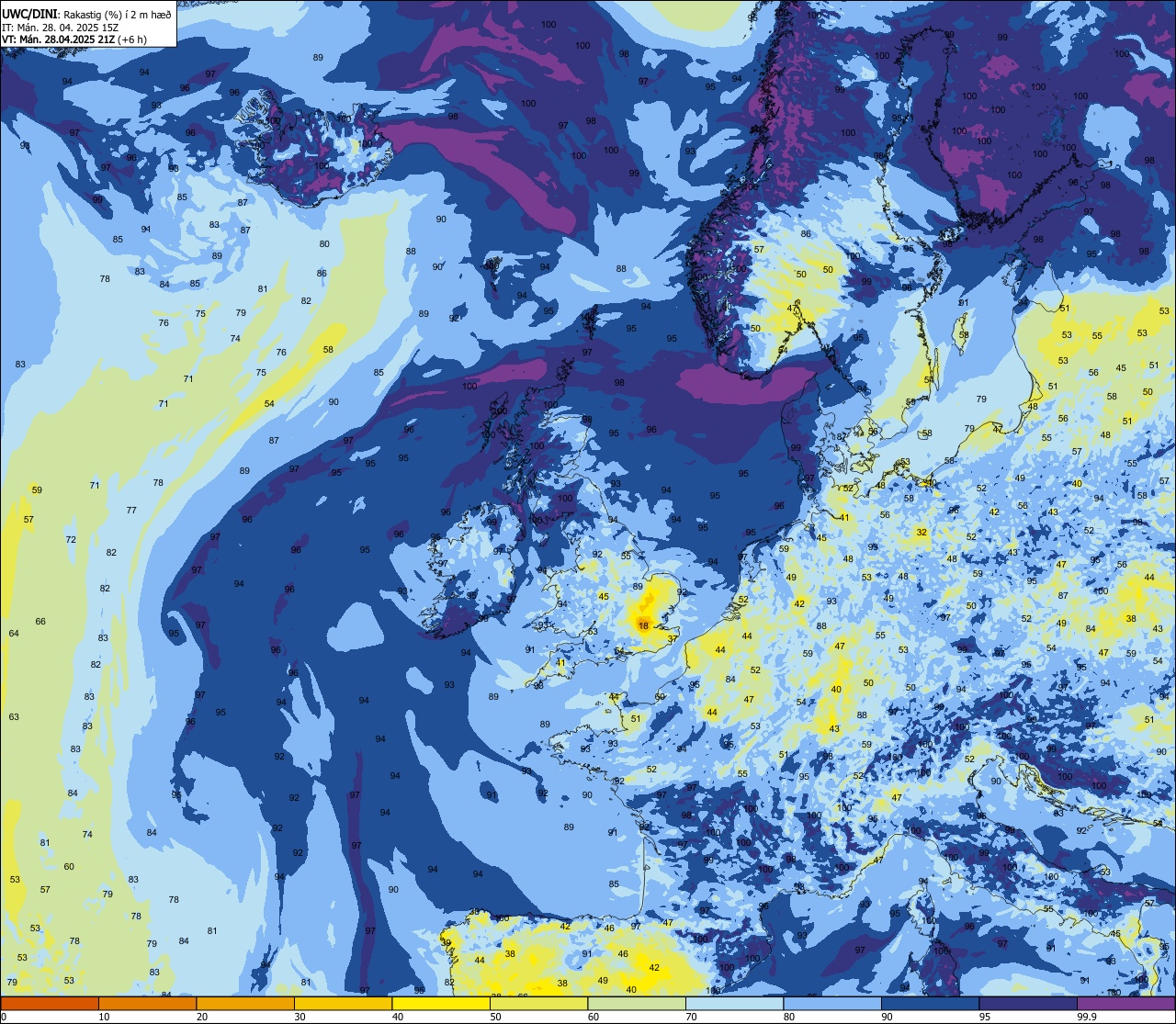Select legend swatch between 50 and 60

point(538,1004)
